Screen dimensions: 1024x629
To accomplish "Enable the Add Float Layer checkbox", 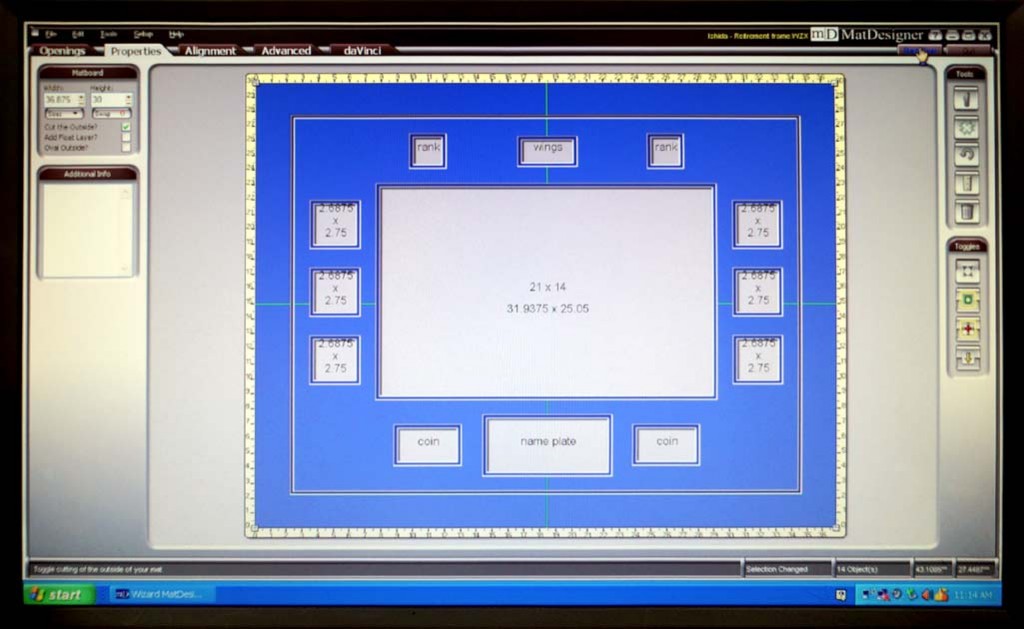I will click(x=126, y=137).
